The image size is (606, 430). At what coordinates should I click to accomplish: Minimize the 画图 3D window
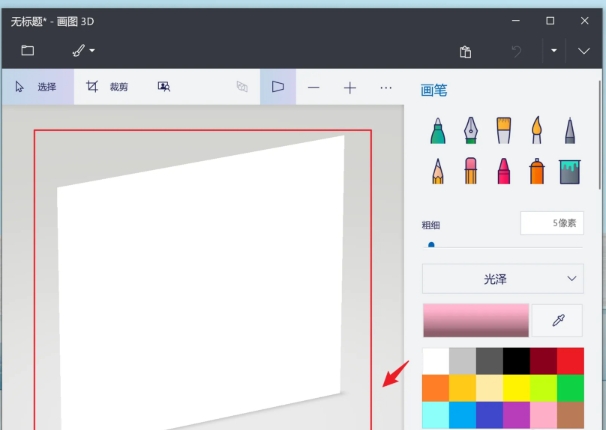pyautogui.click(x=516, y=20)
